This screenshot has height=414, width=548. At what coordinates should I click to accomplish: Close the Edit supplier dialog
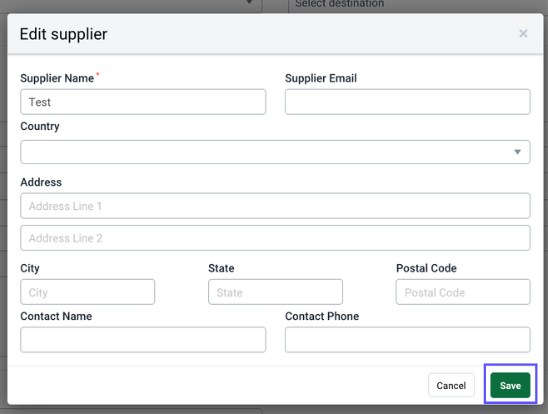pyautogui.click(x=523, y=34)
